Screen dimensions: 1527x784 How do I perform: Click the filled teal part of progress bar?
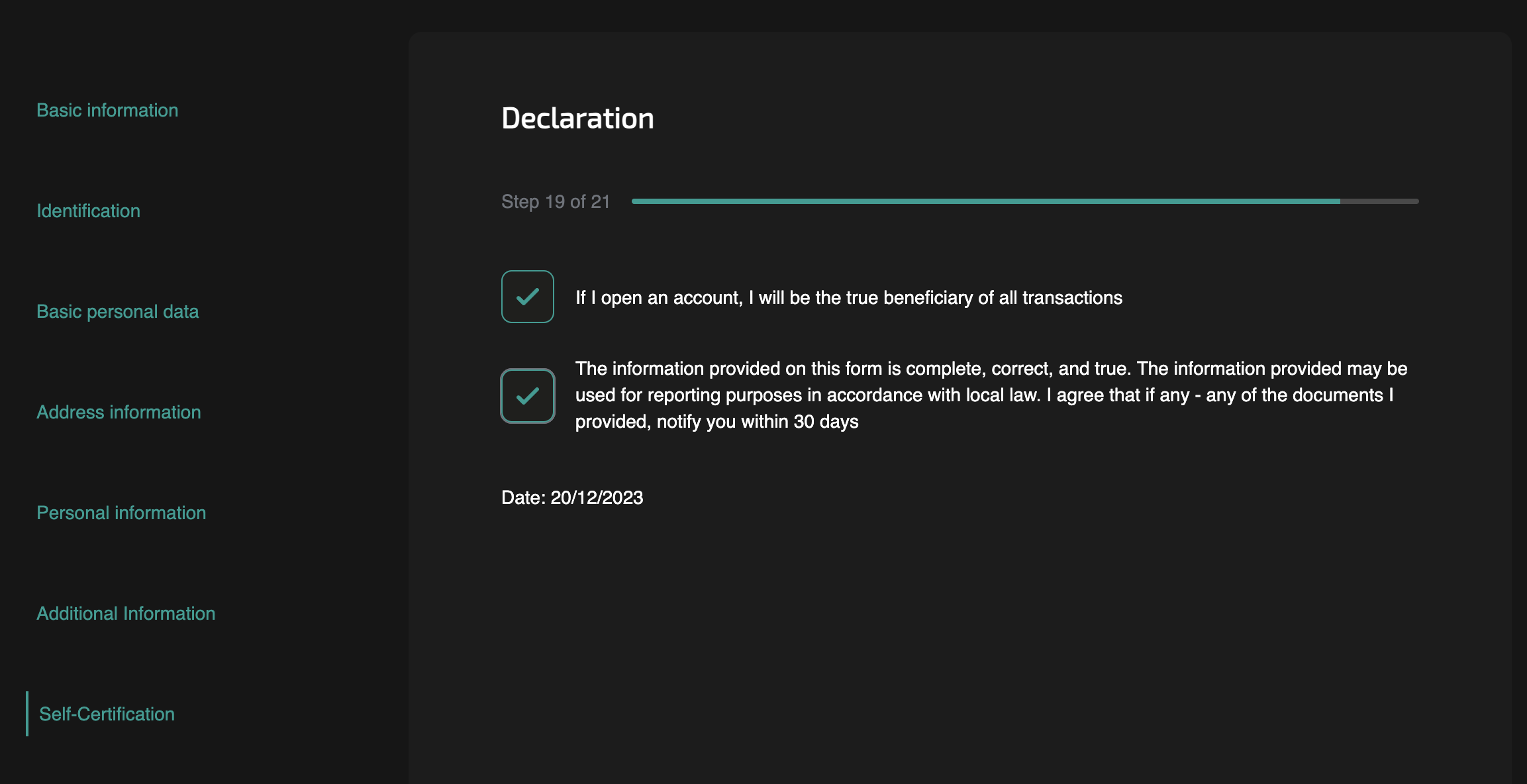coord(986,201)
